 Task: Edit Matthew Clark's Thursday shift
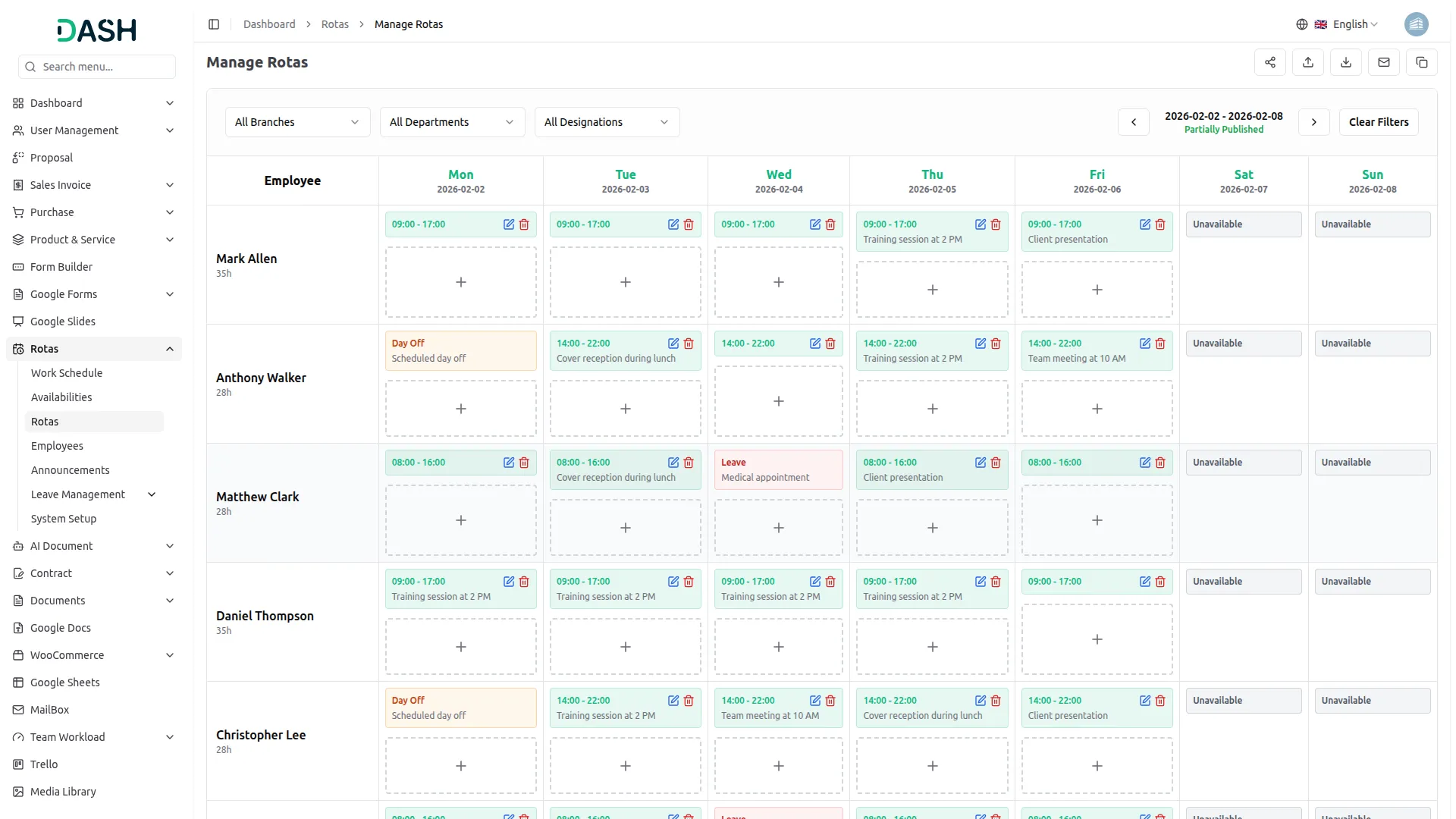[x=981, y=463]
